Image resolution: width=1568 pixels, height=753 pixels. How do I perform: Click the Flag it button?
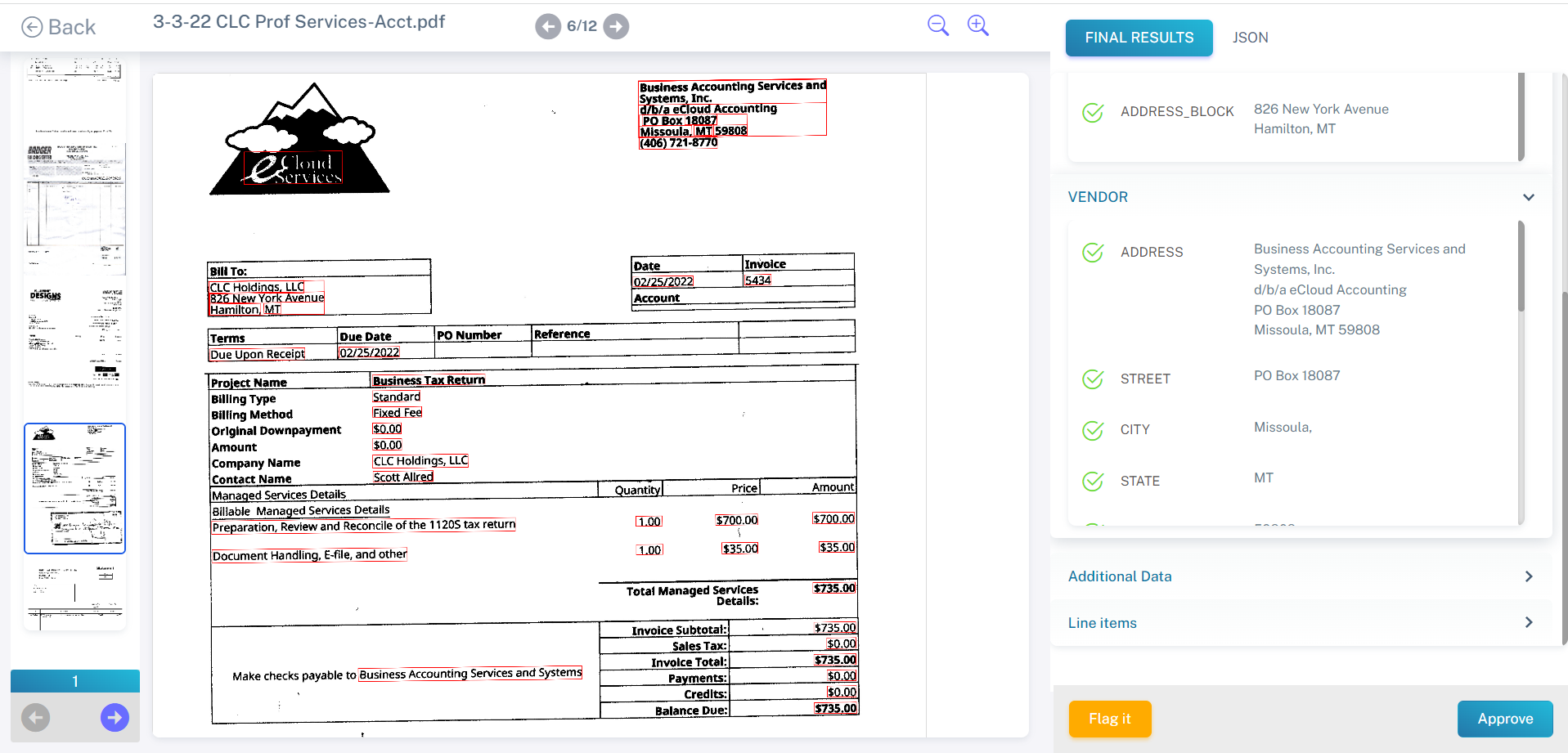click(x=1110, y=719)
